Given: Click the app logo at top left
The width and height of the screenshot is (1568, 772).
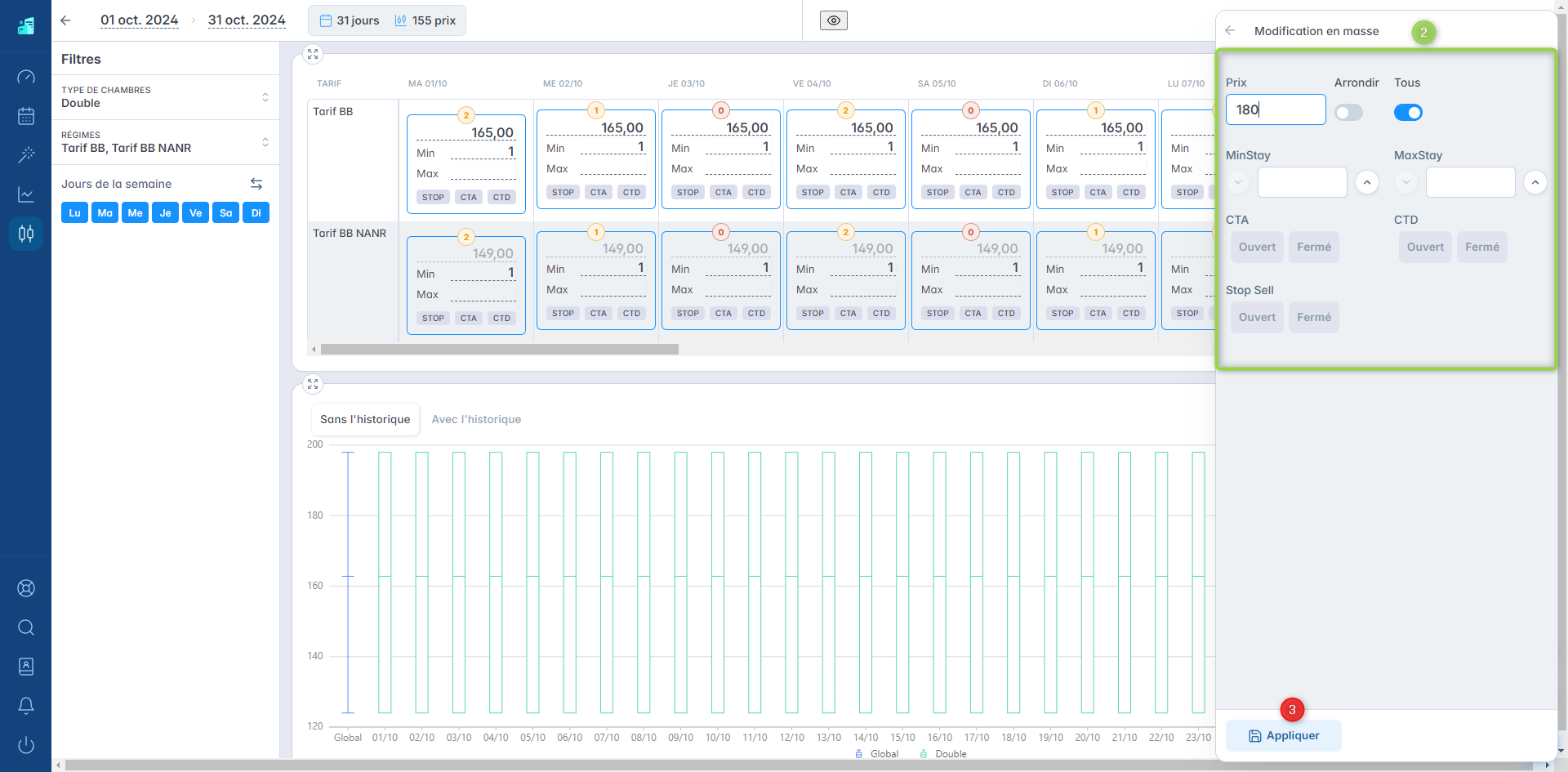Looking at the screenshot, I should (26, 26).
